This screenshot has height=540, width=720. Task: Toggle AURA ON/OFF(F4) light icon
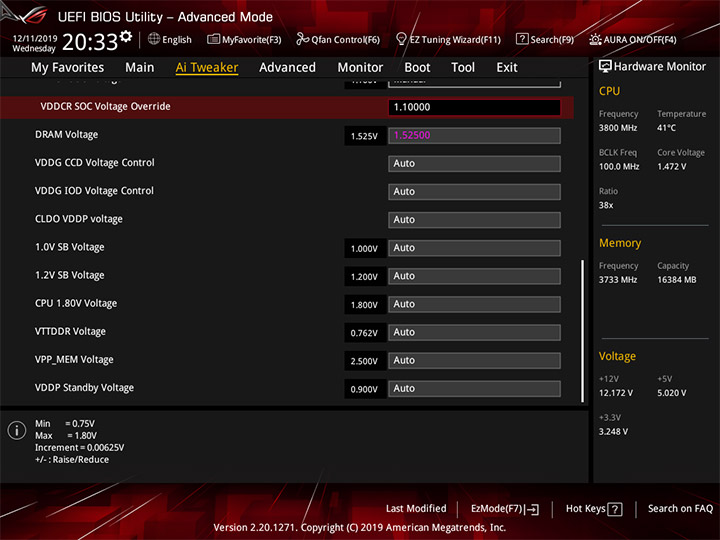click(595, 39)
